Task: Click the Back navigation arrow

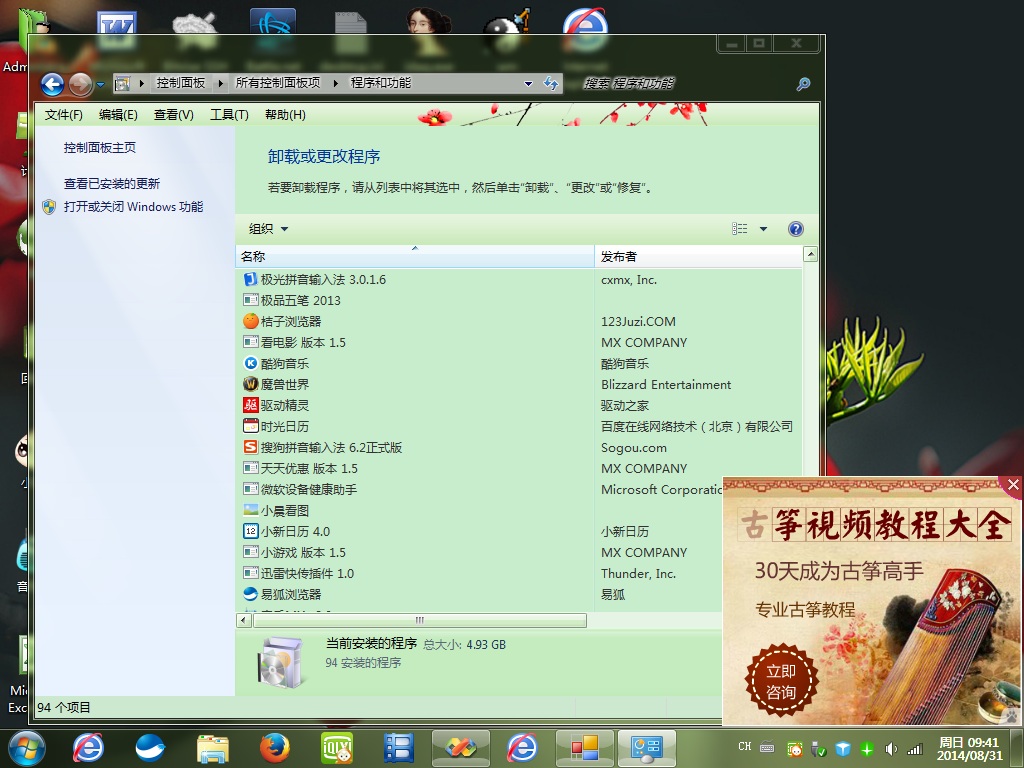Action: pos(52,84)
